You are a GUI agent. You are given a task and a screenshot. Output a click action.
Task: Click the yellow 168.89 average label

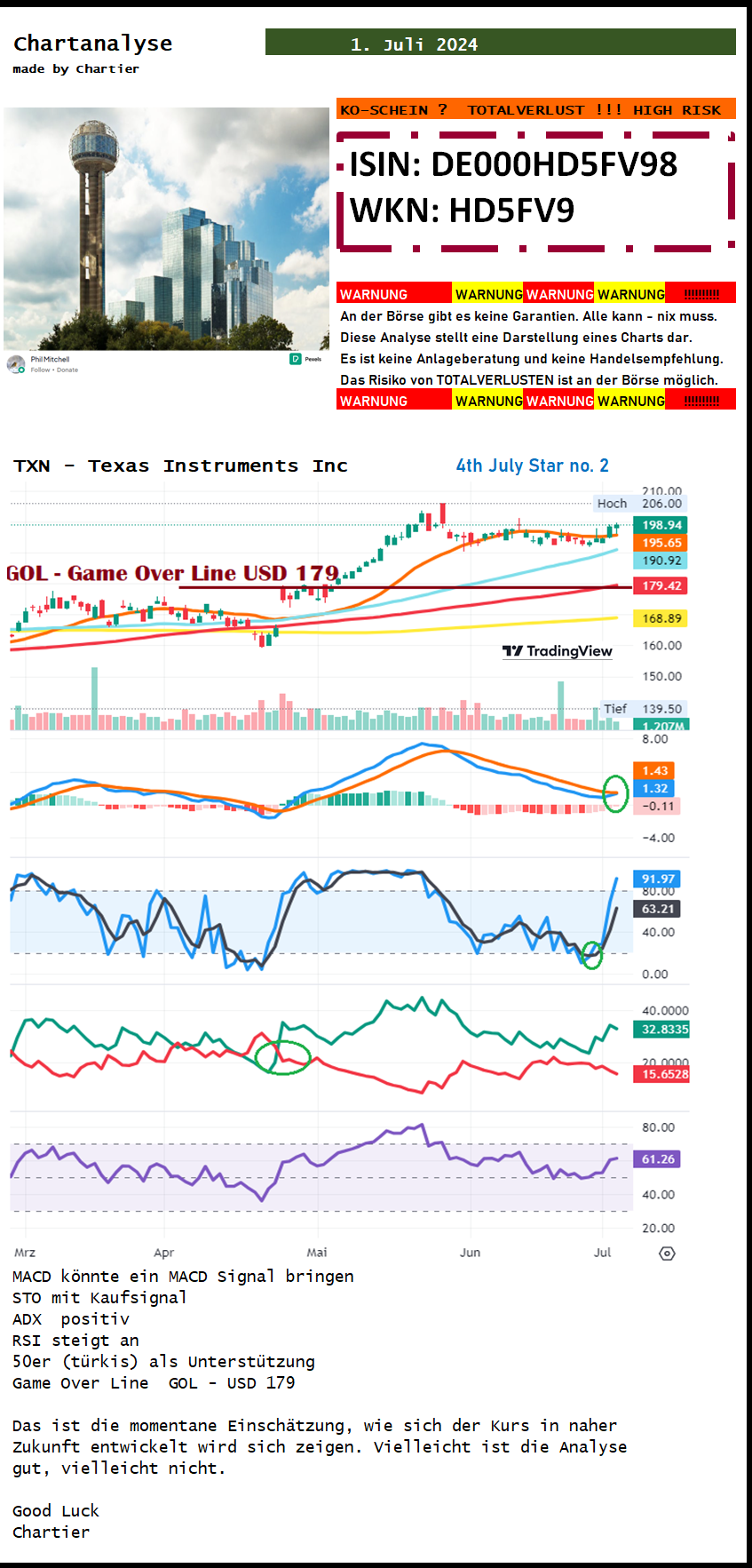coord(661,618)
